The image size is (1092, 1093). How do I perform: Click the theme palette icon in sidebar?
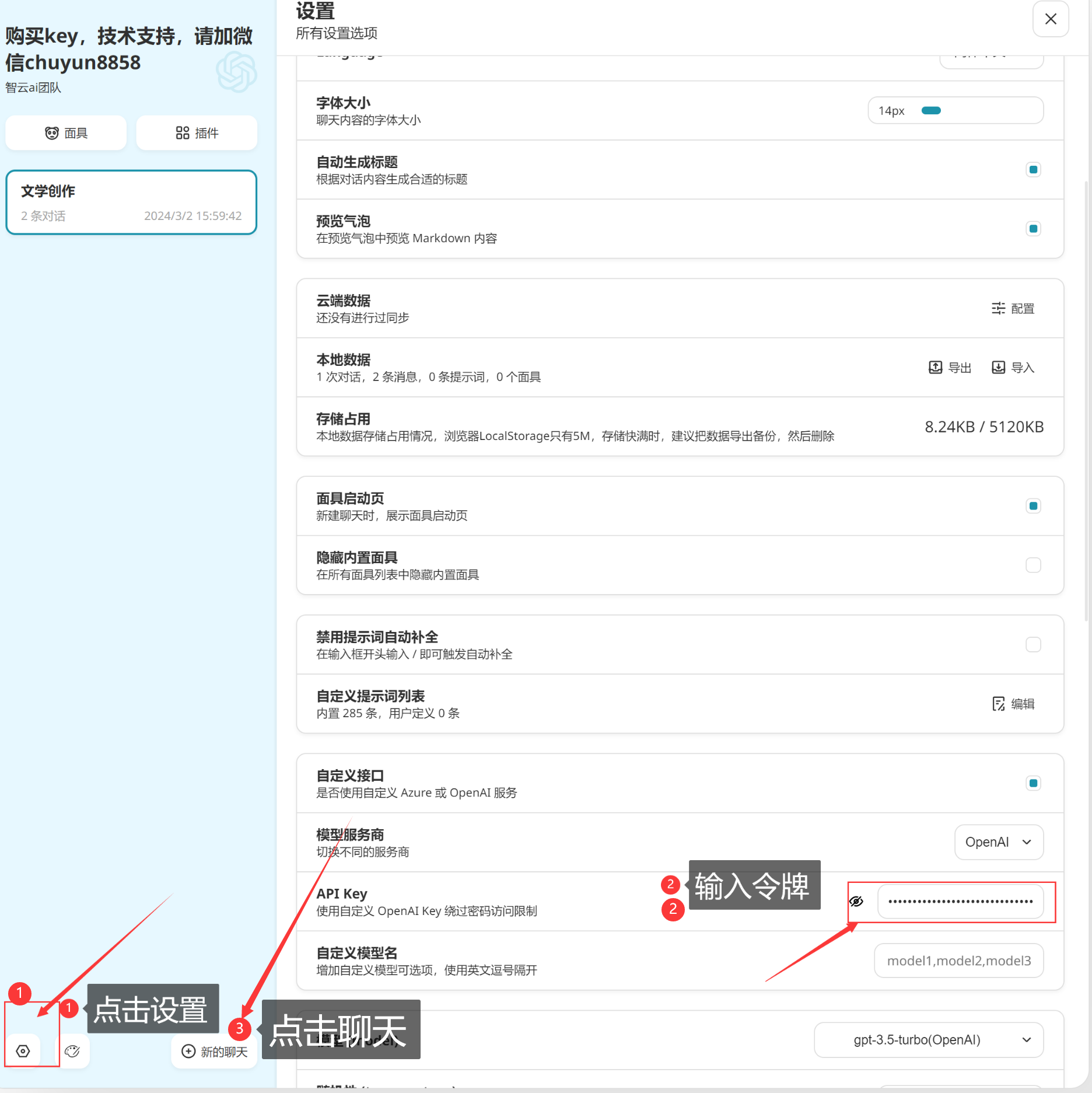coord(72,1051)
